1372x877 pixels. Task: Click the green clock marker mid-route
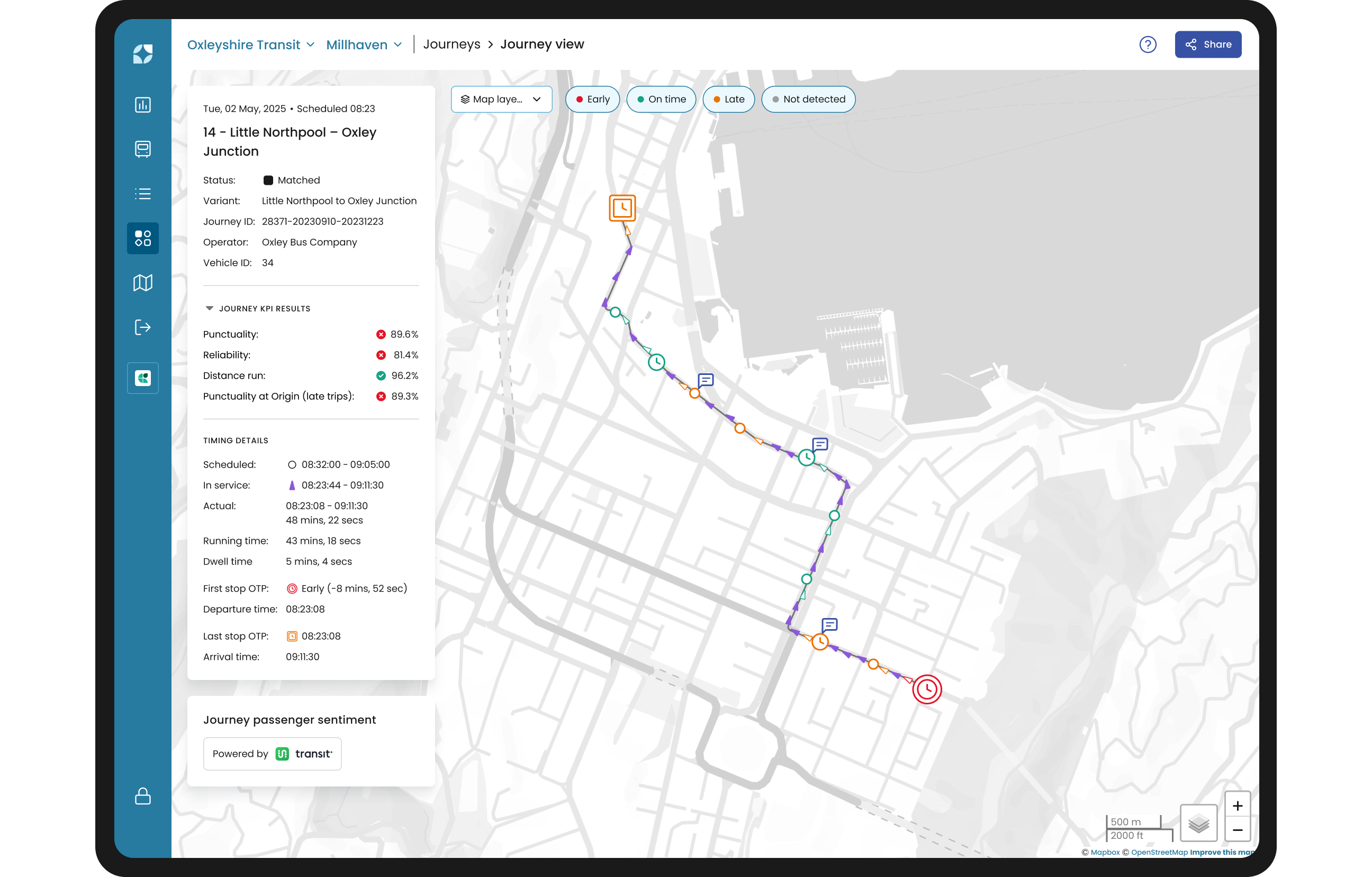[806, 458]
